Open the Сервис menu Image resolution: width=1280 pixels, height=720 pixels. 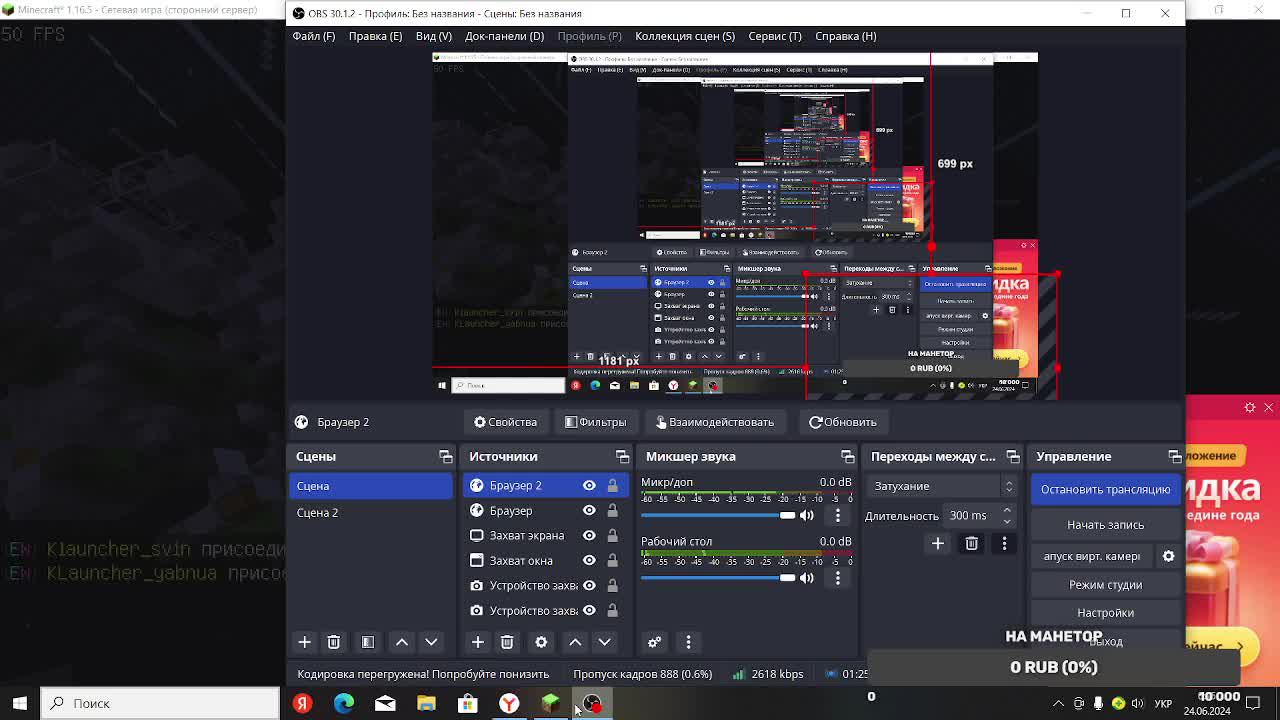coord(775,36)
